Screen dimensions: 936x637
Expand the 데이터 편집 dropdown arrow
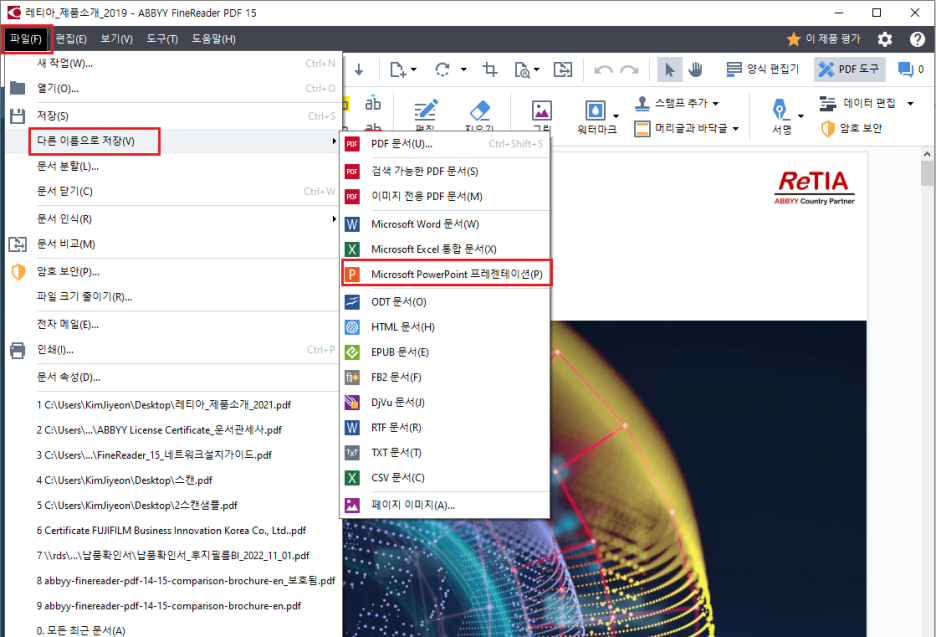(x=910, y=103)
